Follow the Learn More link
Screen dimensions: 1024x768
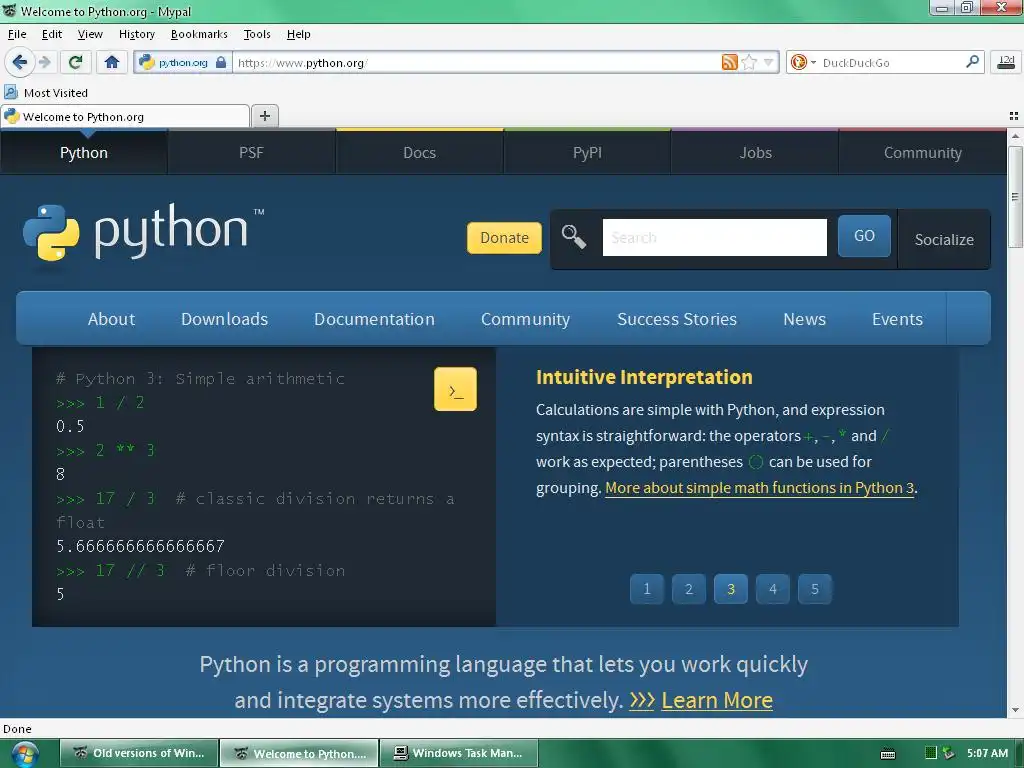(716, 700)
